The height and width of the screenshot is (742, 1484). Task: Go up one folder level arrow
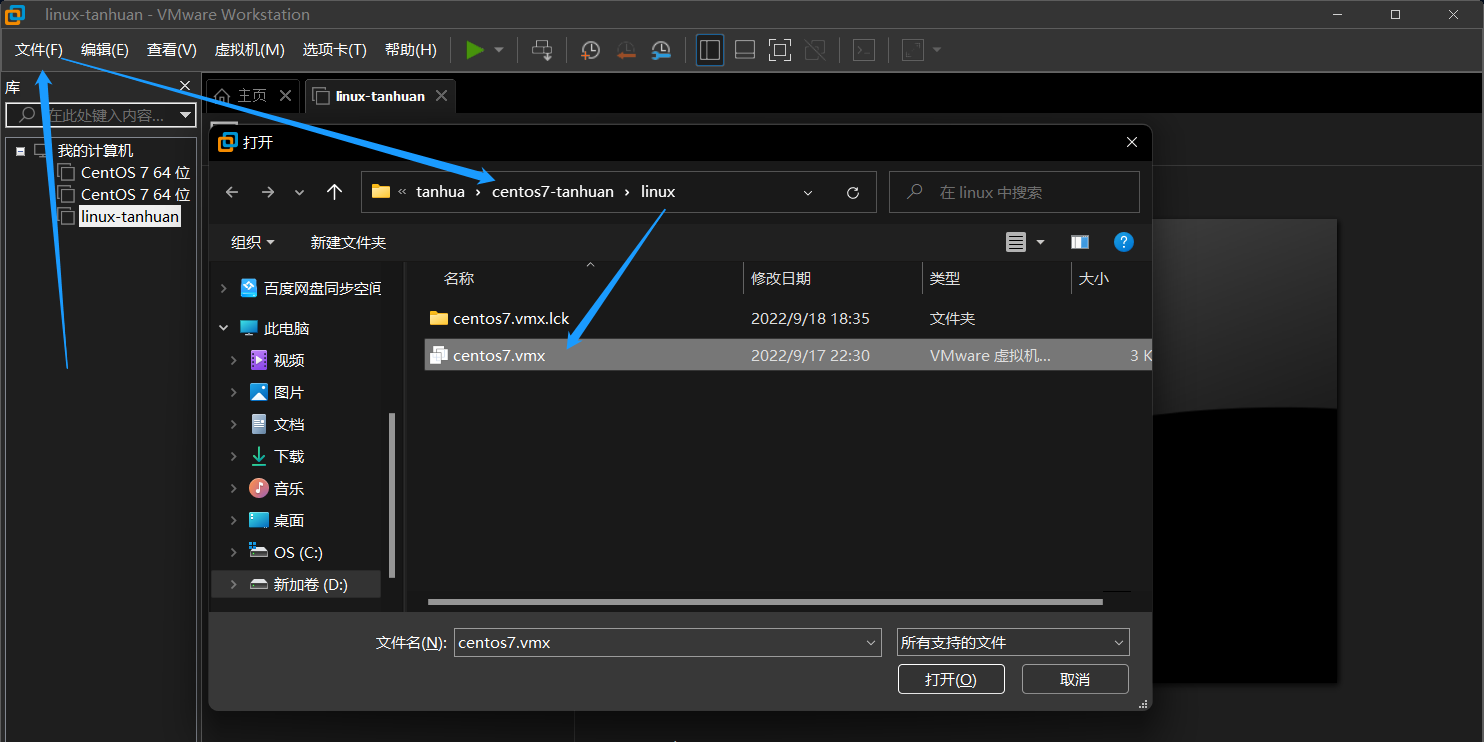pyautogui.click(x=335, y=192)
